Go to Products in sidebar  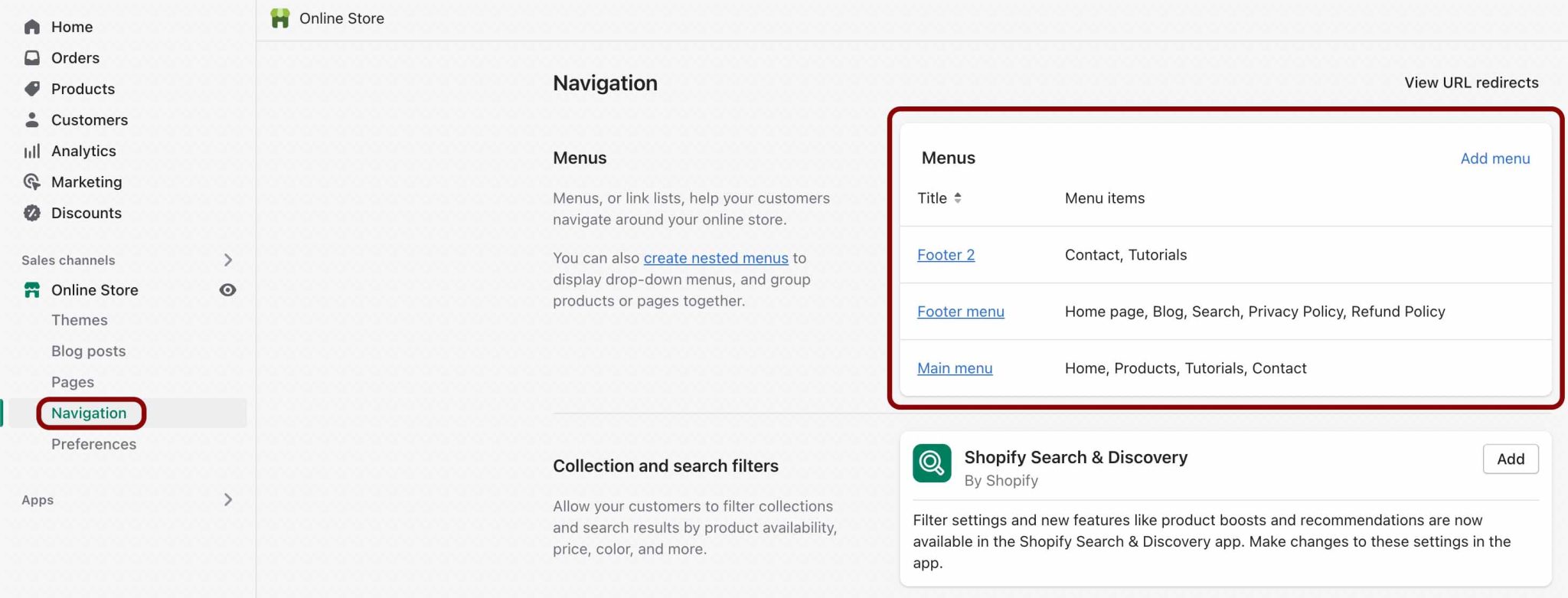click(x=83, y=89)
